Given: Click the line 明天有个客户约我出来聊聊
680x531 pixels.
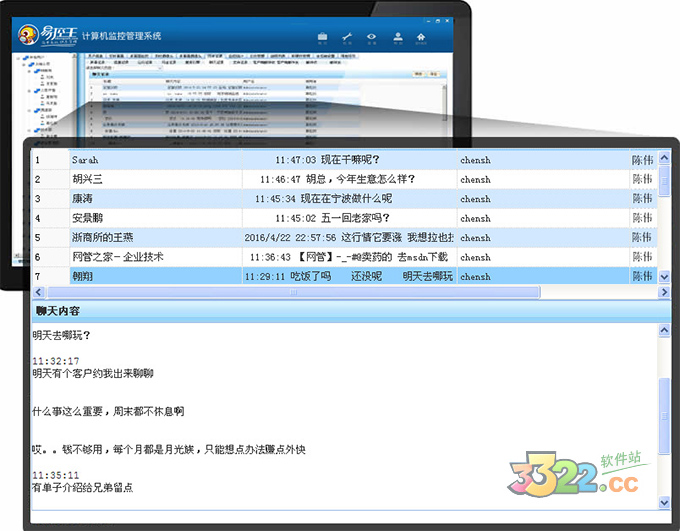Looking at the screenshot, I should [93, 373].
